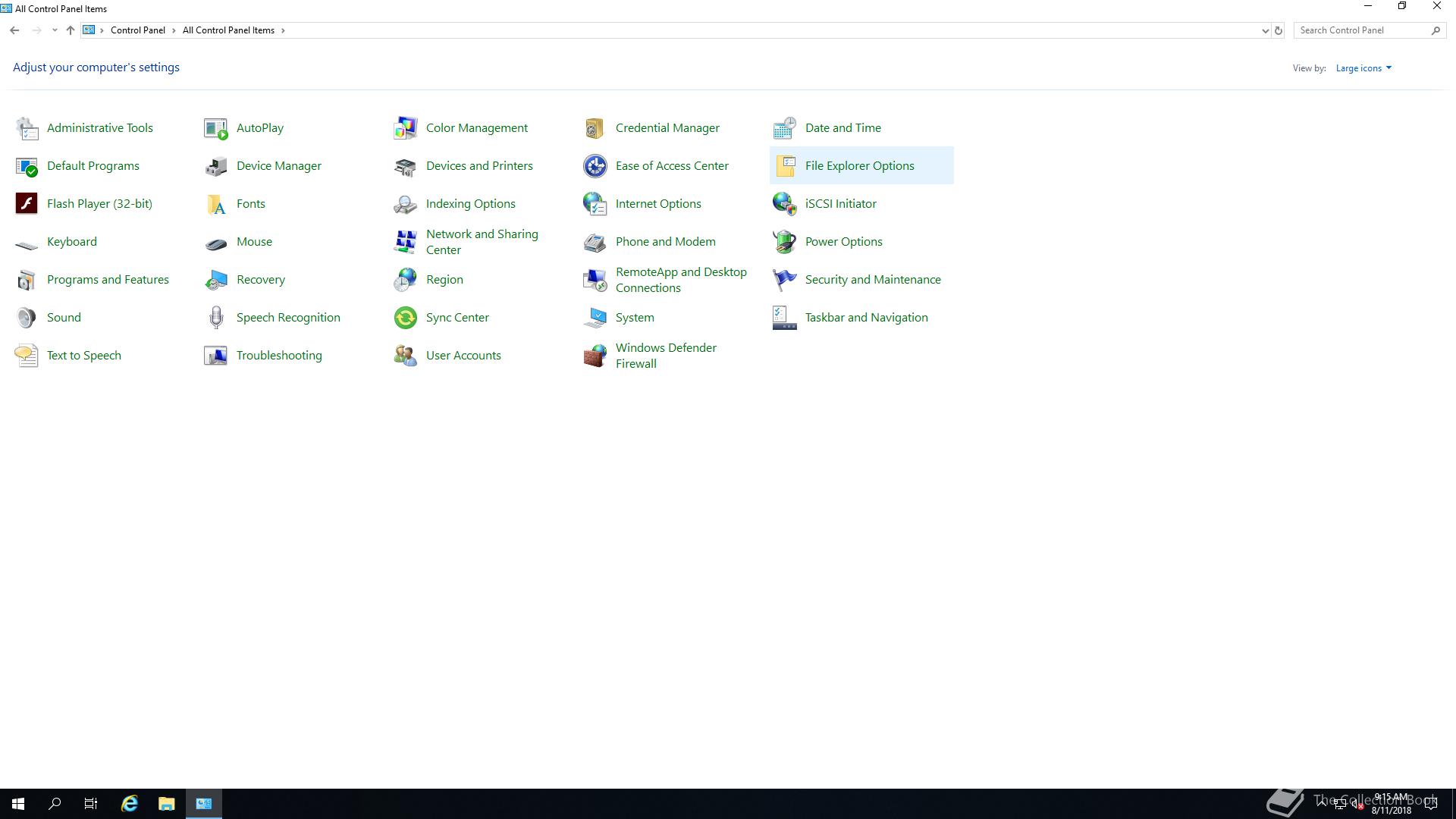Click the All Control Panel Items breadcrumb

coord(228,30)
